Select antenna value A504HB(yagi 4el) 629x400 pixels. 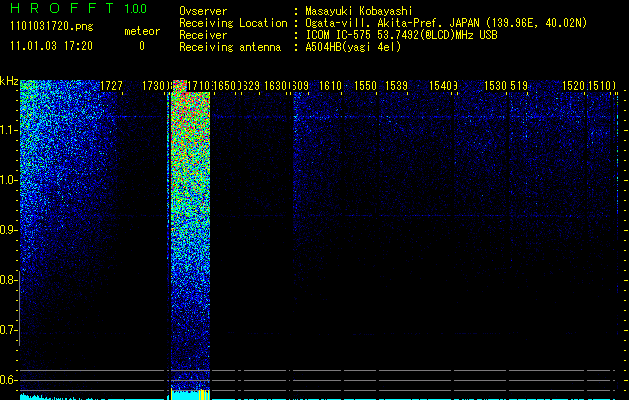tap(353, 47)
